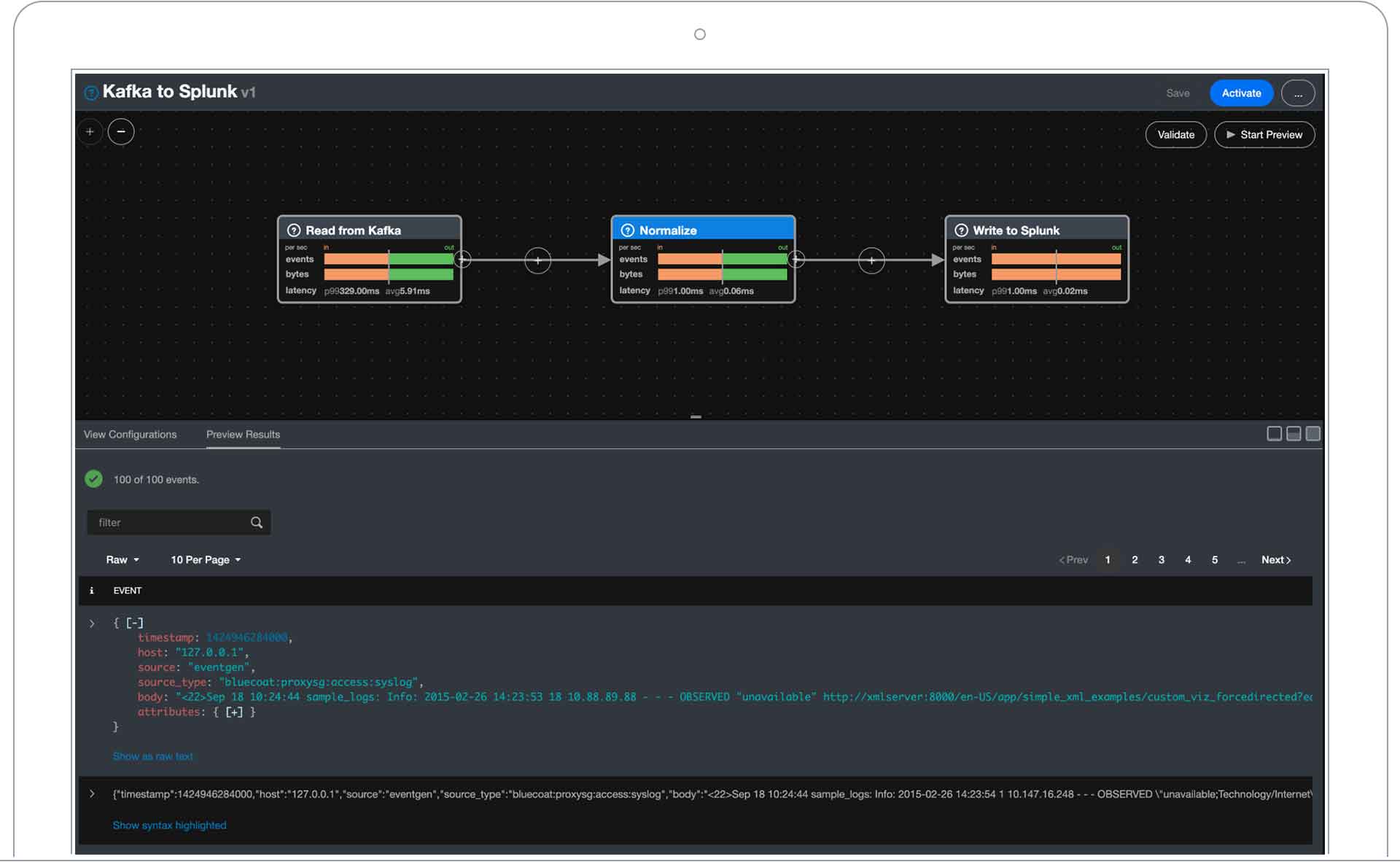Collapse the JSON object with [-] toggle

coord(135,623)
